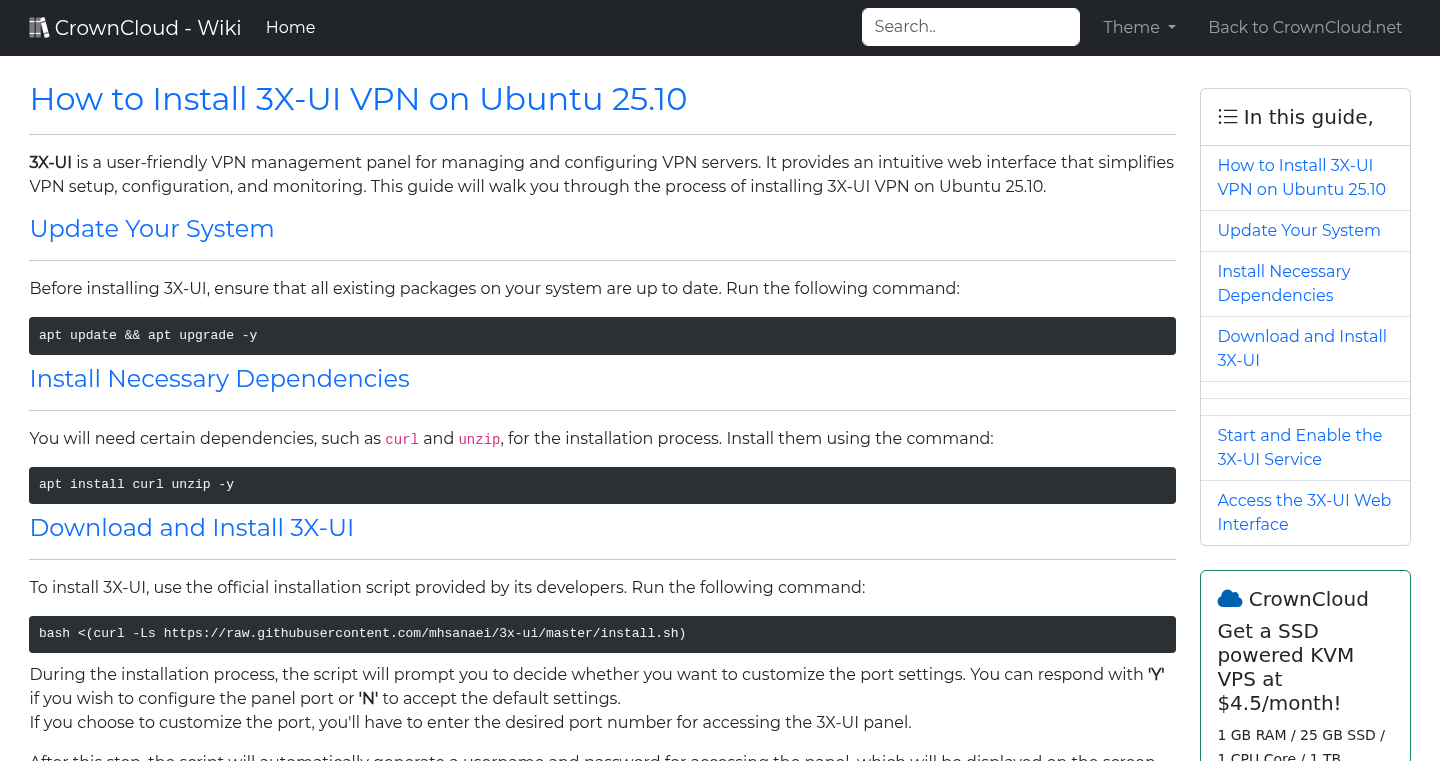Open the Theme dropdown
The image size is (1440, 761).
[1139, 27]
